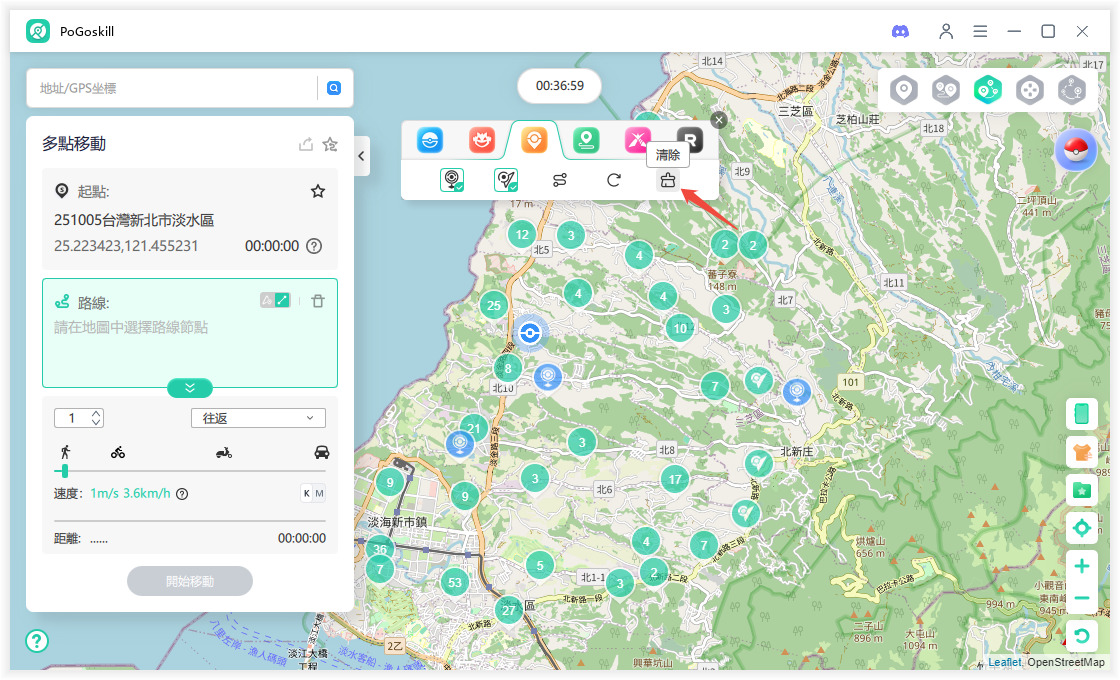
Task: Open the Leaflet link
Action: tap(1004, 662)
